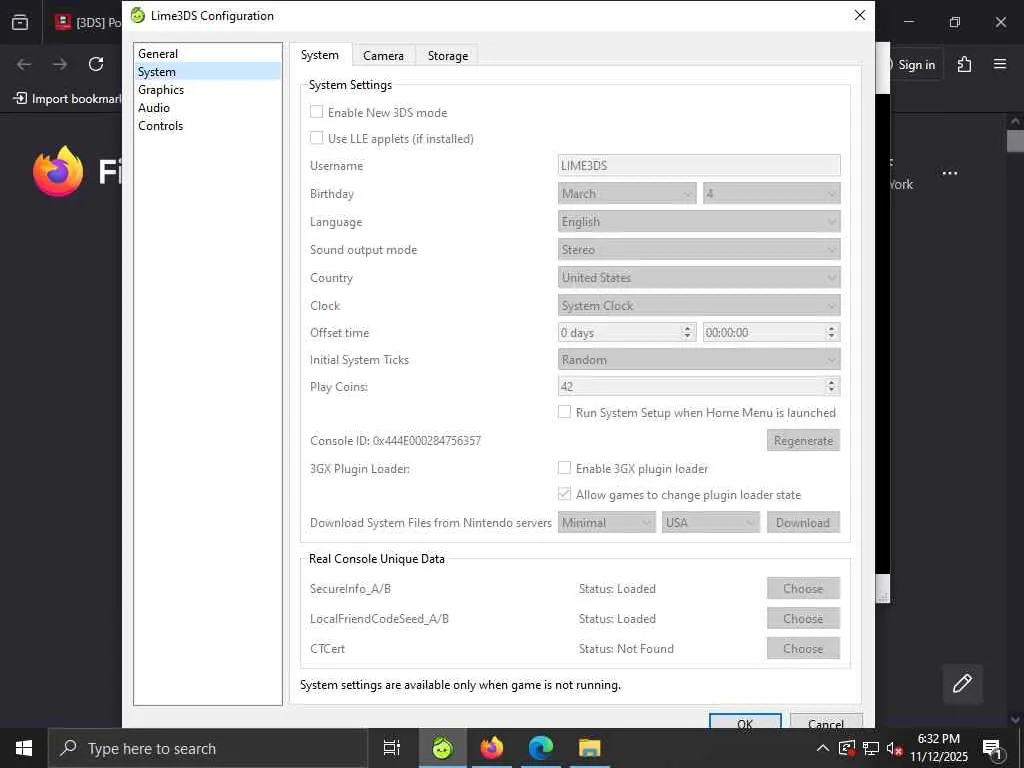Viewport: 1024px width, 768px height.
Task: Open the Birthday month dropdown
Action: click(x=627, y=193)
